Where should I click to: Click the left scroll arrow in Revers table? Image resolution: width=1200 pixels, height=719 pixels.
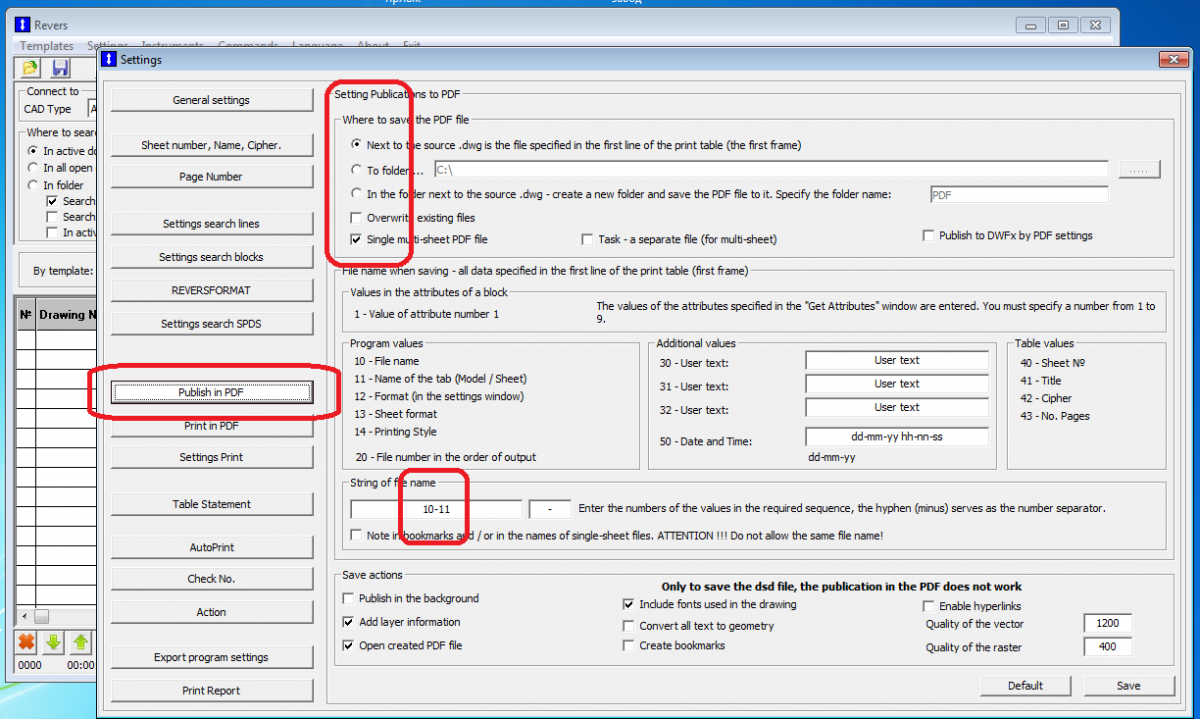pyautogui.click(x=27, y=616)
